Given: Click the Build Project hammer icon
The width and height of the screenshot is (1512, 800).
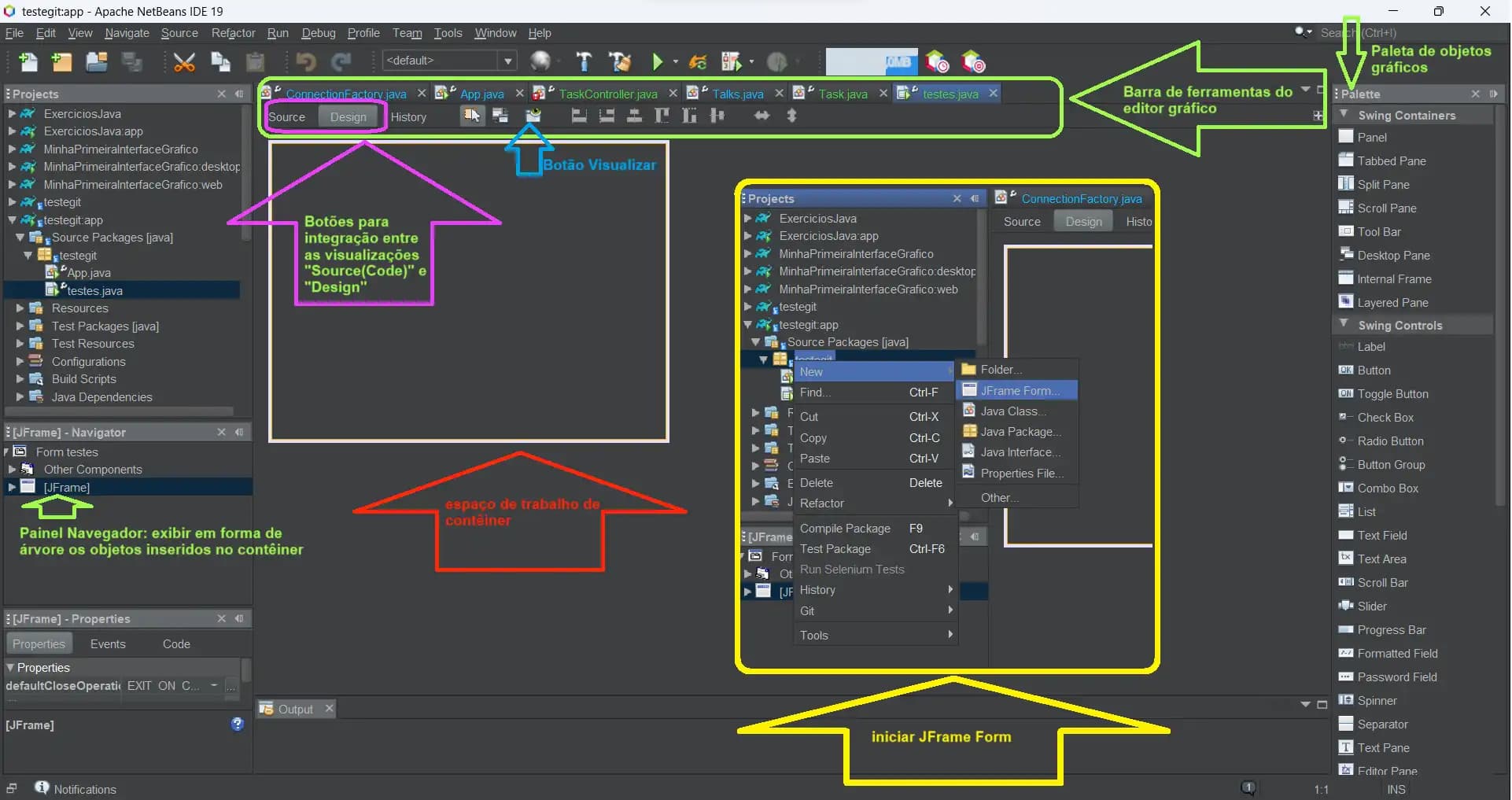Looking at the screenshot, I should [584, 61].
